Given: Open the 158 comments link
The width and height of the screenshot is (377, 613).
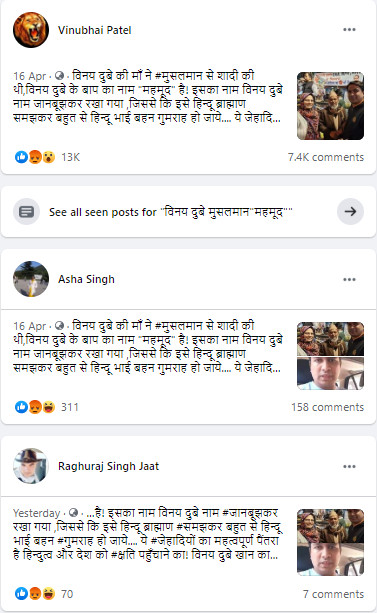Looking at the screenshot, I should [x=327, y=407].
